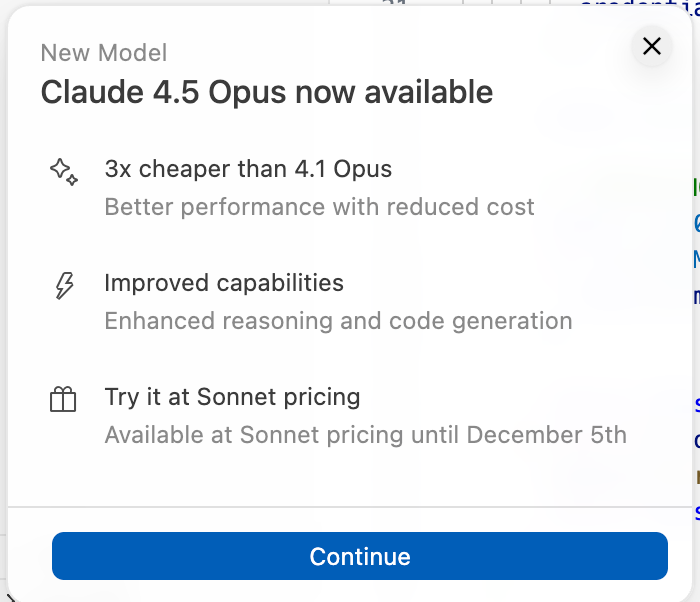The image size is (700, 602).
Task: Click the small chevron at bottom-left corner
Action: [8, 597]
